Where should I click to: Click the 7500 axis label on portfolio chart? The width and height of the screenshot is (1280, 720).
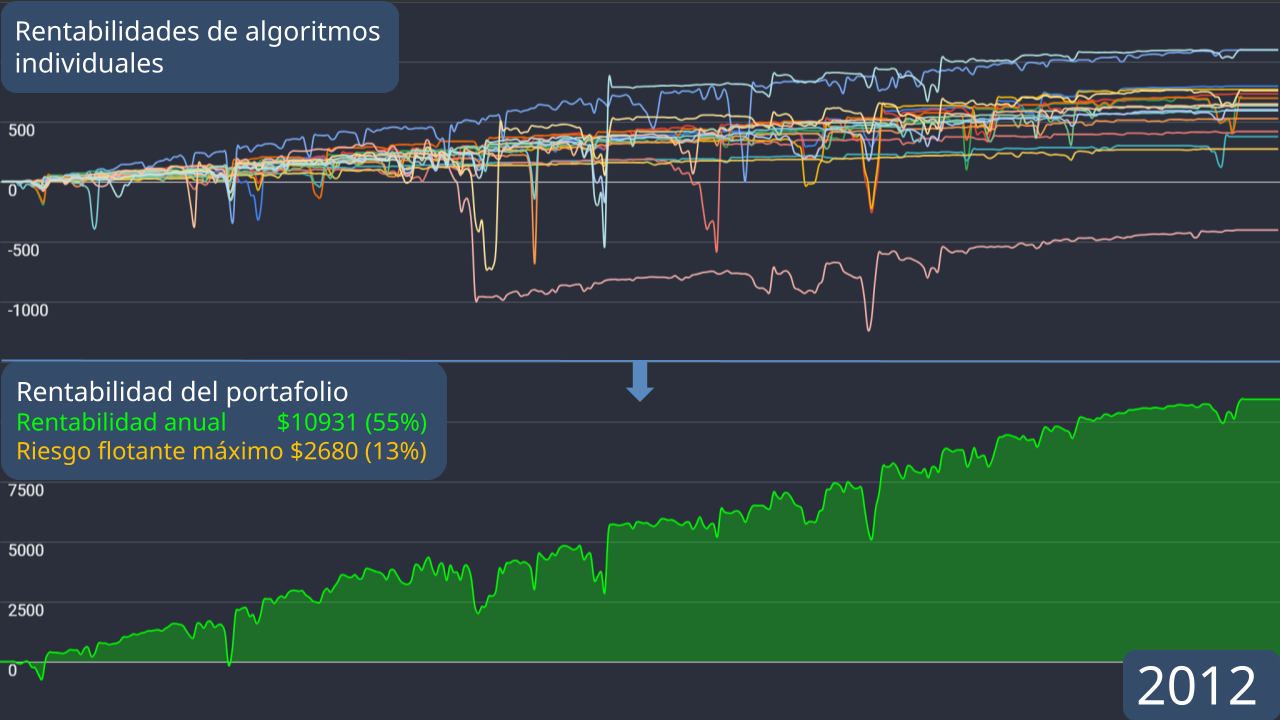25,490
